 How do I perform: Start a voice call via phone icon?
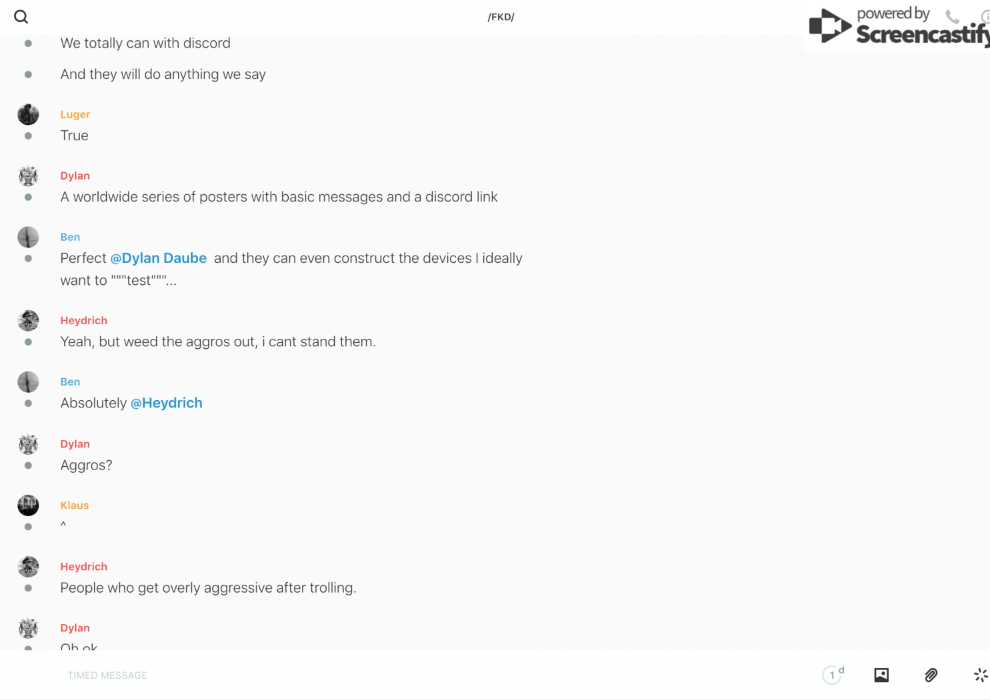point(952,17)
